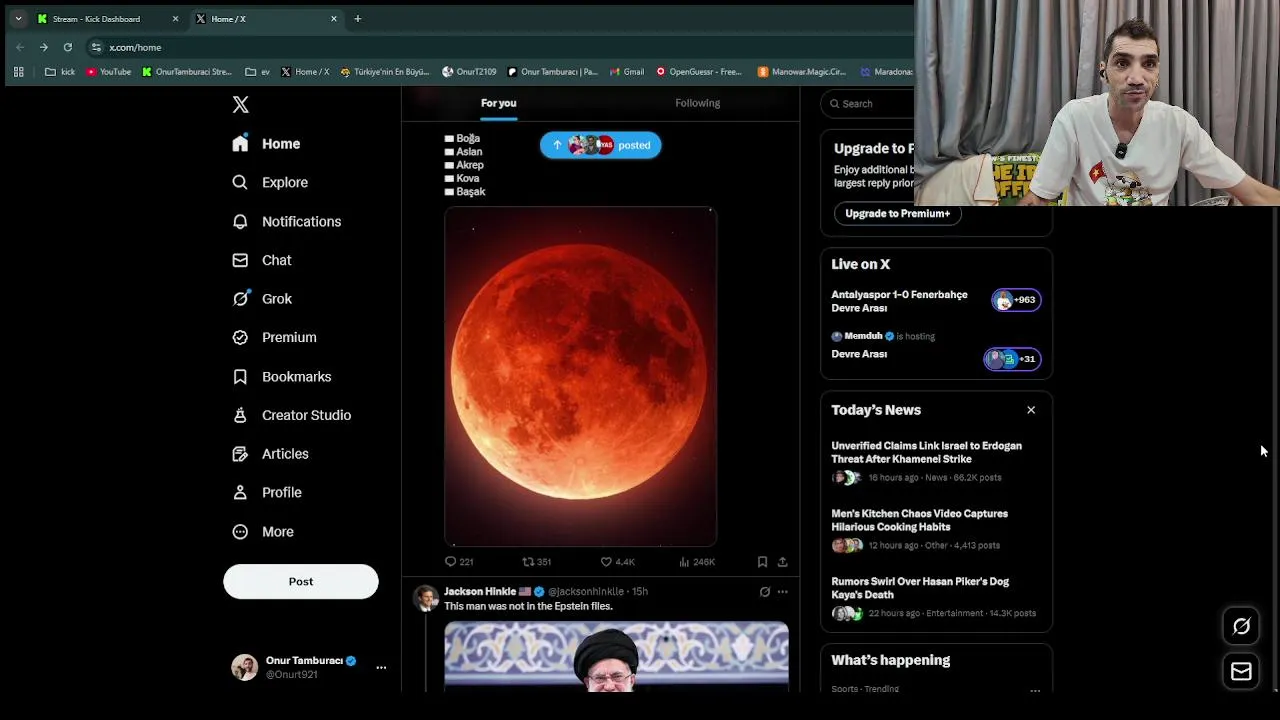Repost the red moon post
The width and height of the screenshot is (1280, 720).
[x=537, y=562]
